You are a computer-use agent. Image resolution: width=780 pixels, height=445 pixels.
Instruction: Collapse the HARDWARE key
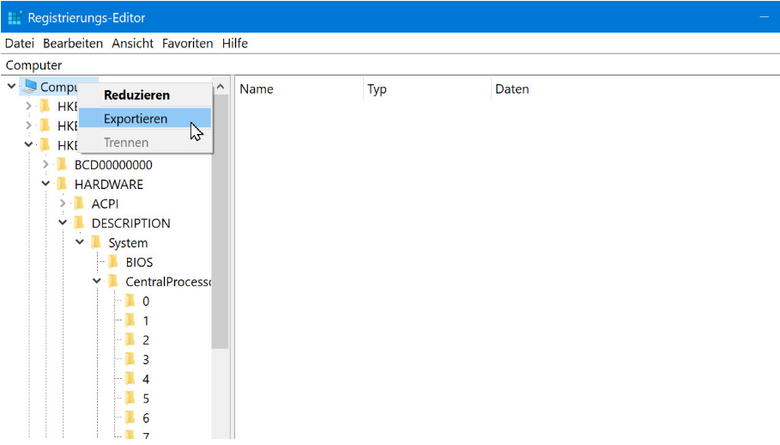pyautogui.click(x=46, y=184)
